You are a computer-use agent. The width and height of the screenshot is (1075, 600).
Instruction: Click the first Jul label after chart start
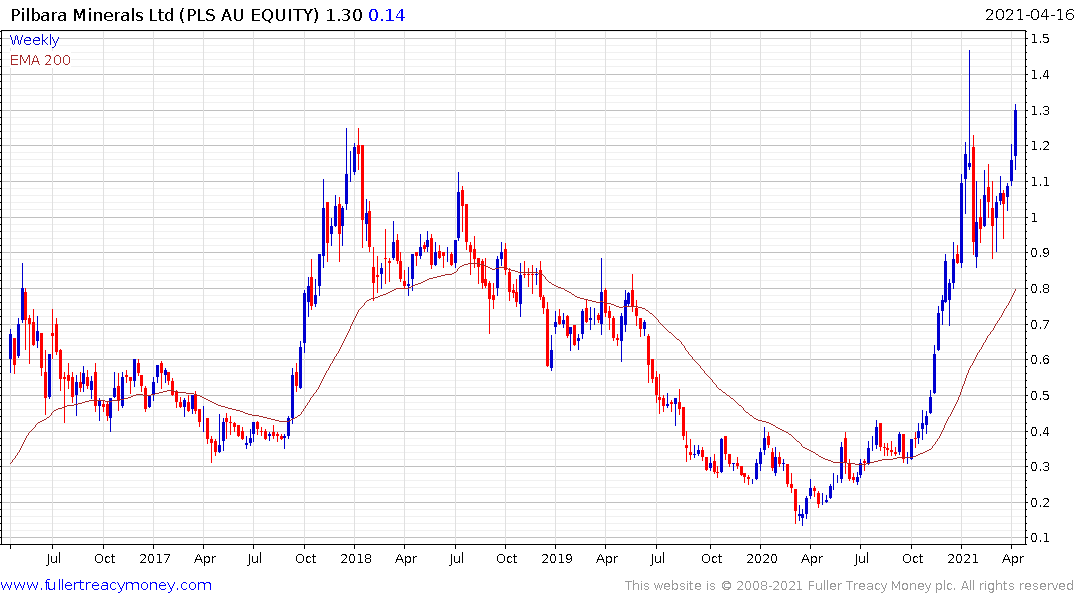53,558
